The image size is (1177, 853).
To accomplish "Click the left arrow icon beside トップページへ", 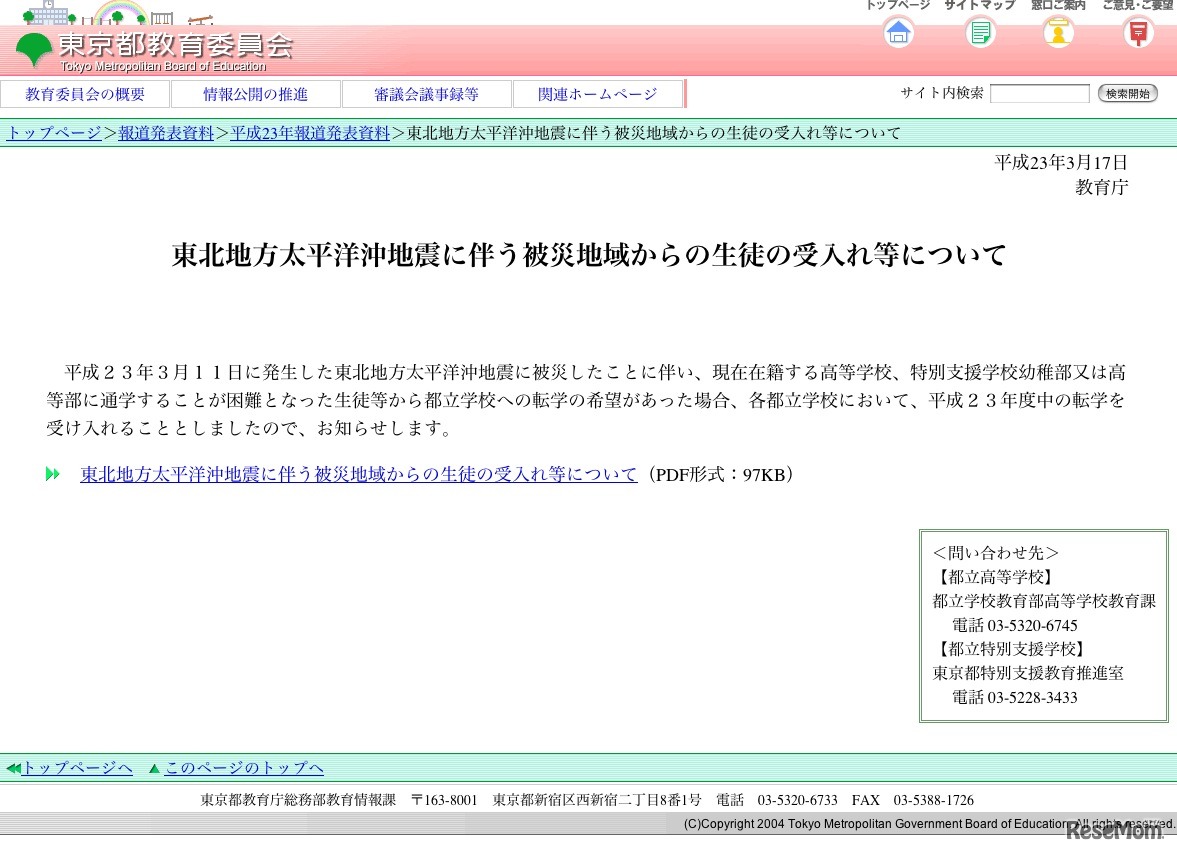I will pos(13,768).
